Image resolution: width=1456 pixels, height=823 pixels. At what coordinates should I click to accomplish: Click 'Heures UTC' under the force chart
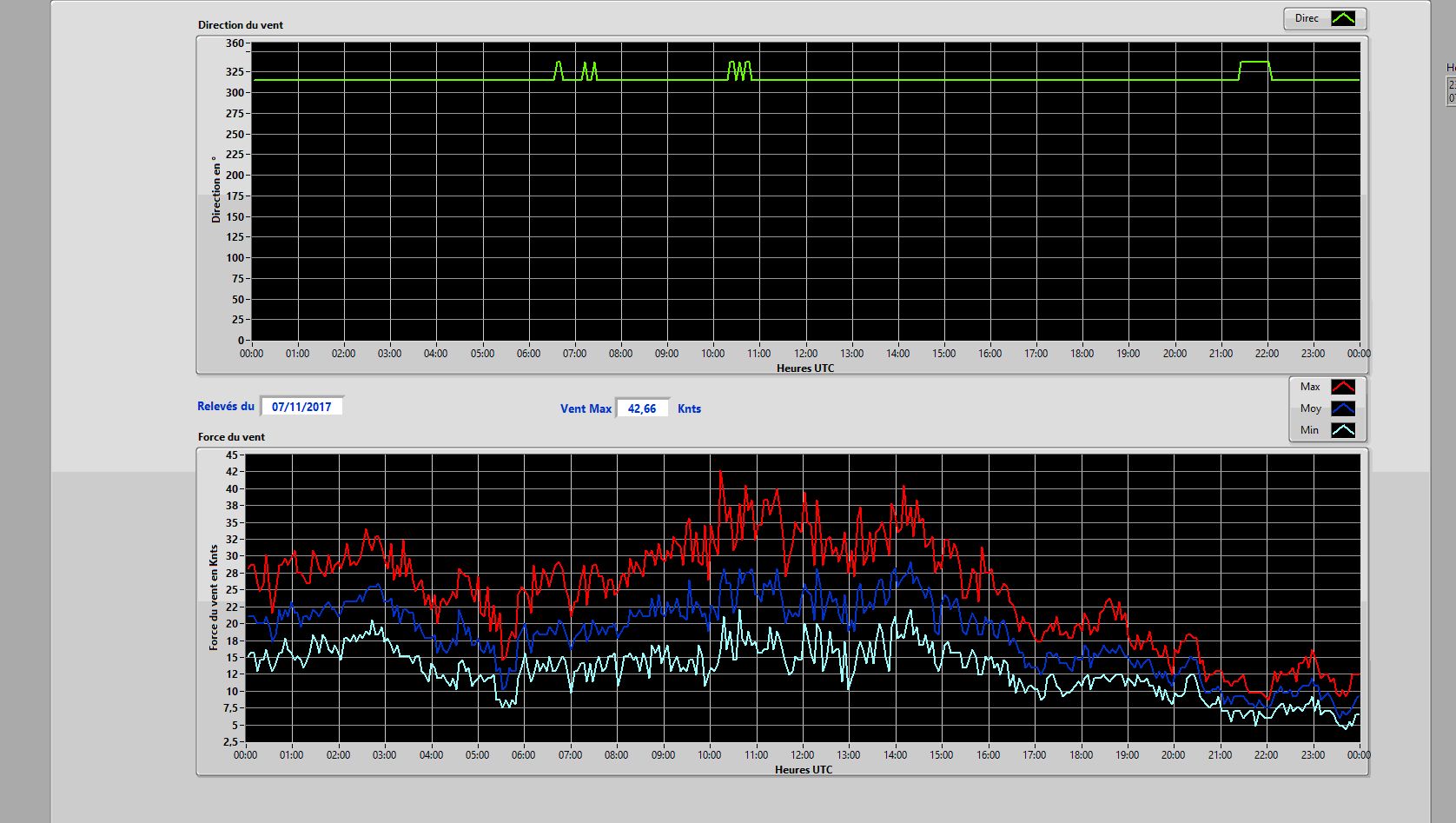click(x=804, y=770)
